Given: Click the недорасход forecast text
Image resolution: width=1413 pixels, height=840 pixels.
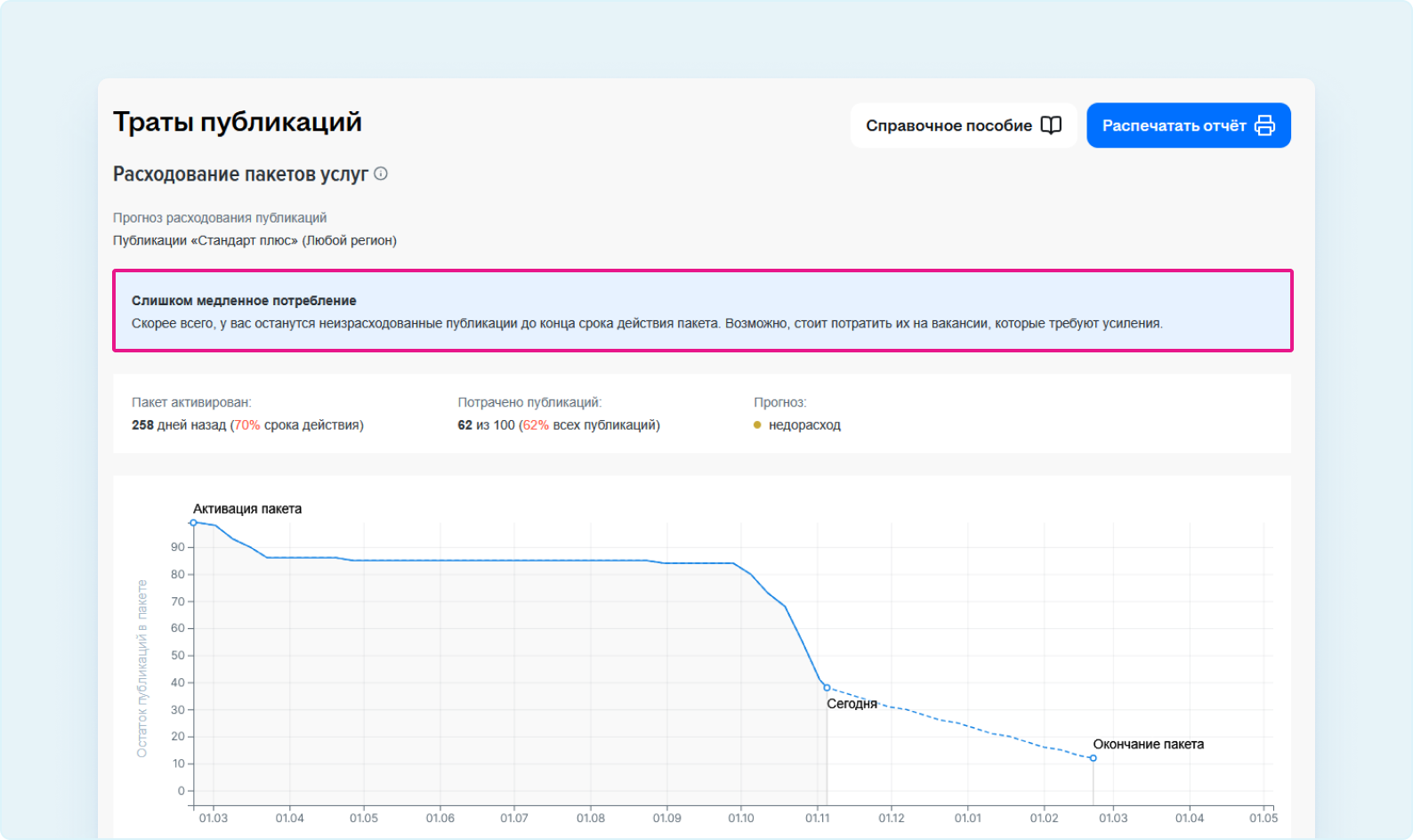Looking at the screenshot, I should (x=804, y=425).
